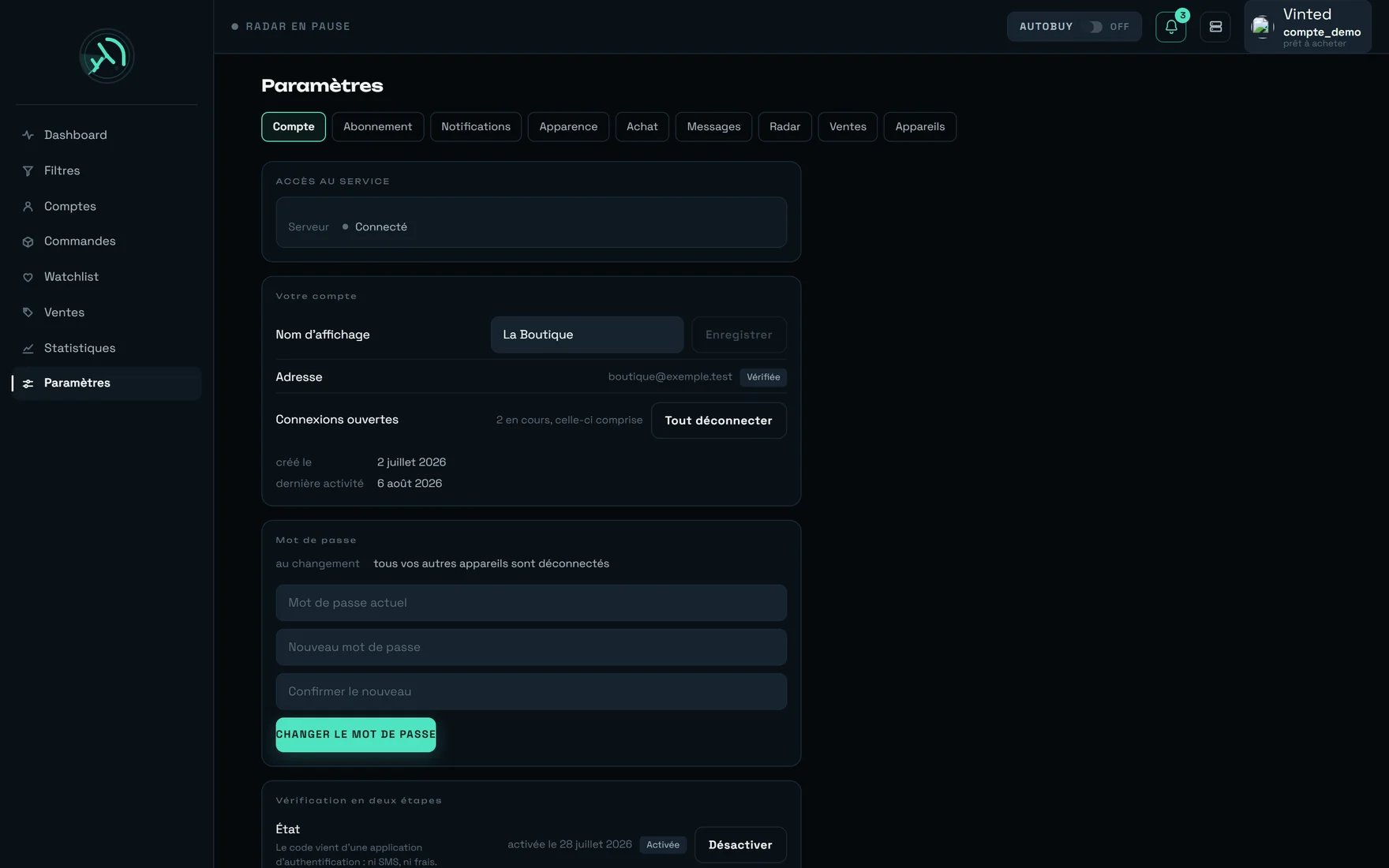This screenshot has height=868, width=1389.
Task: Open Watchlist in the sidebar
Action: pos(107,277)
